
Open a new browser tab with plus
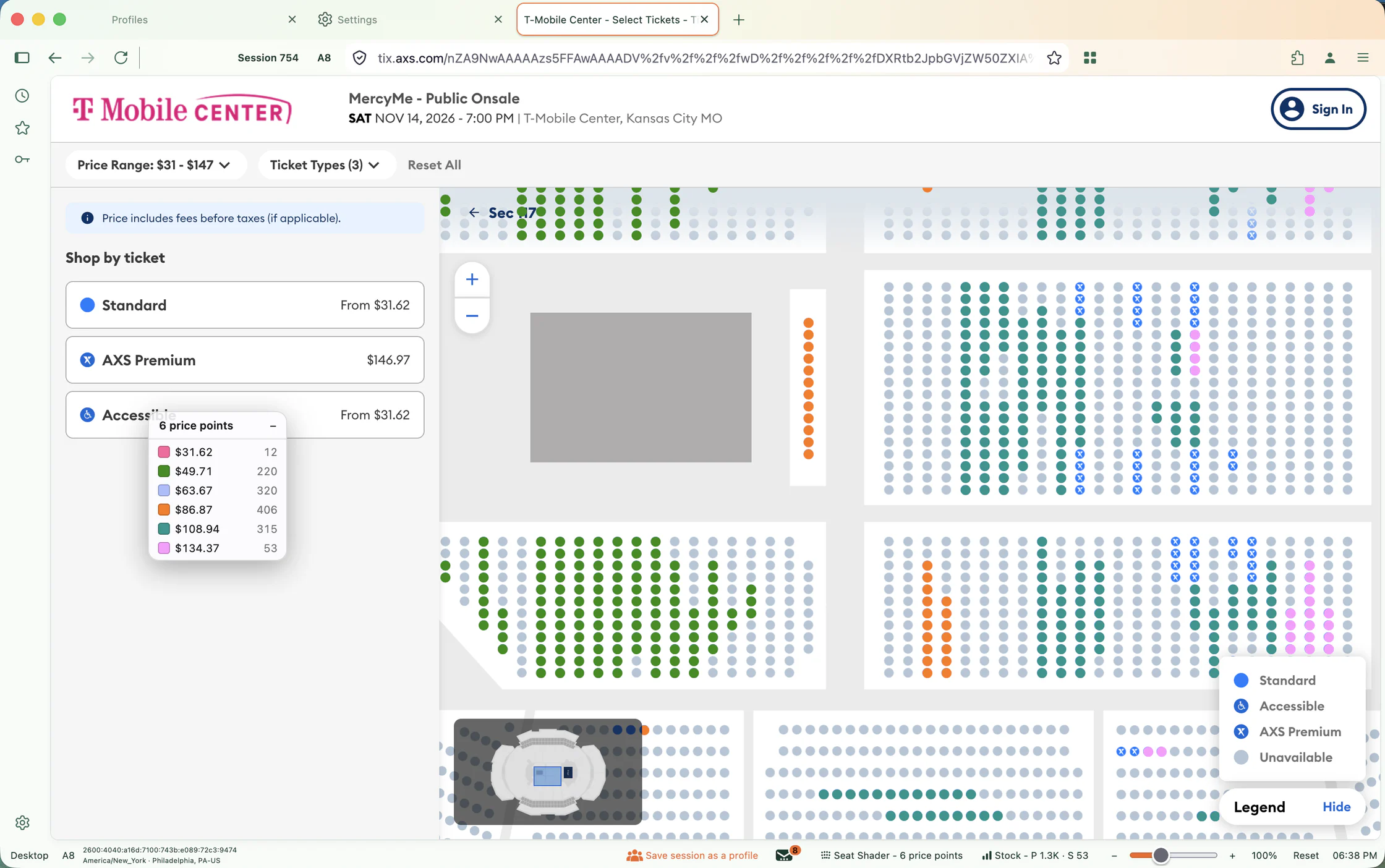[x=739, y=20]
